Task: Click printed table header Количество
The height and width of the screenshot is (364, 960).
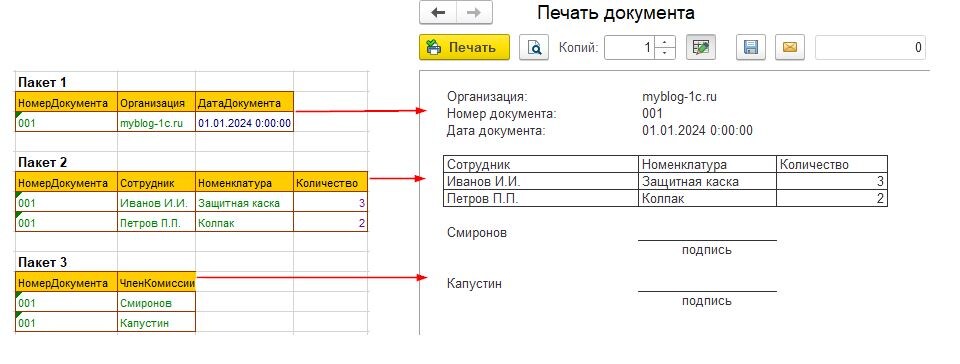Action: (x=832, y=165)
